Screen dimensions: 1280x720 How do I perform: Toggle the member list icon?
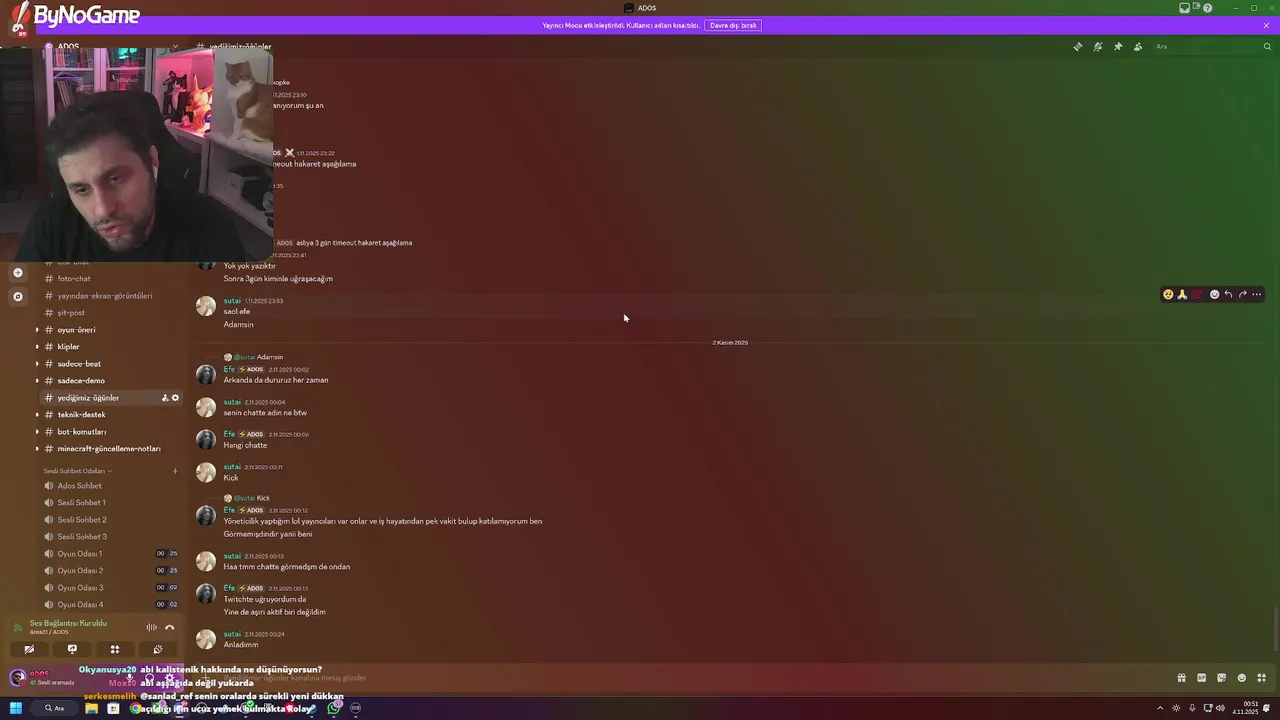(x=1138, y=46)
